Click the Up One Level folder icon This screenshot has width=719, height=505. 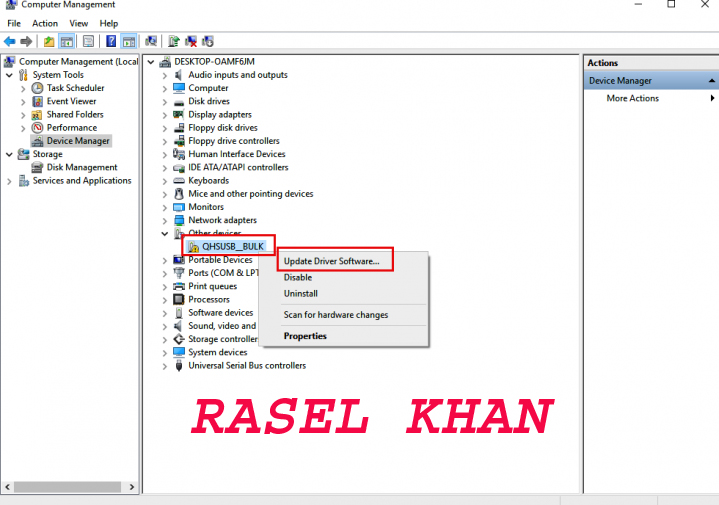[x=49, y=41]
